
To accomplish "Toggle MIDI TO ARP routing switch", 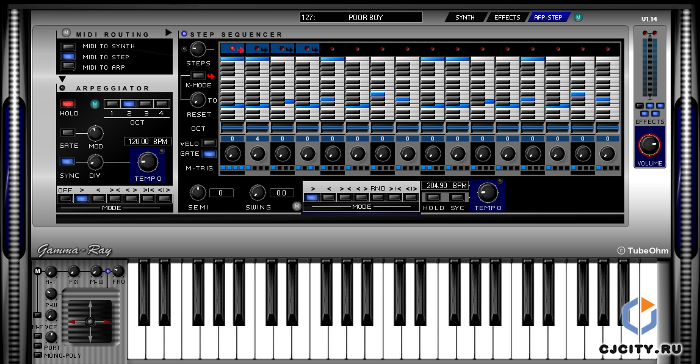I will [68, 67].
